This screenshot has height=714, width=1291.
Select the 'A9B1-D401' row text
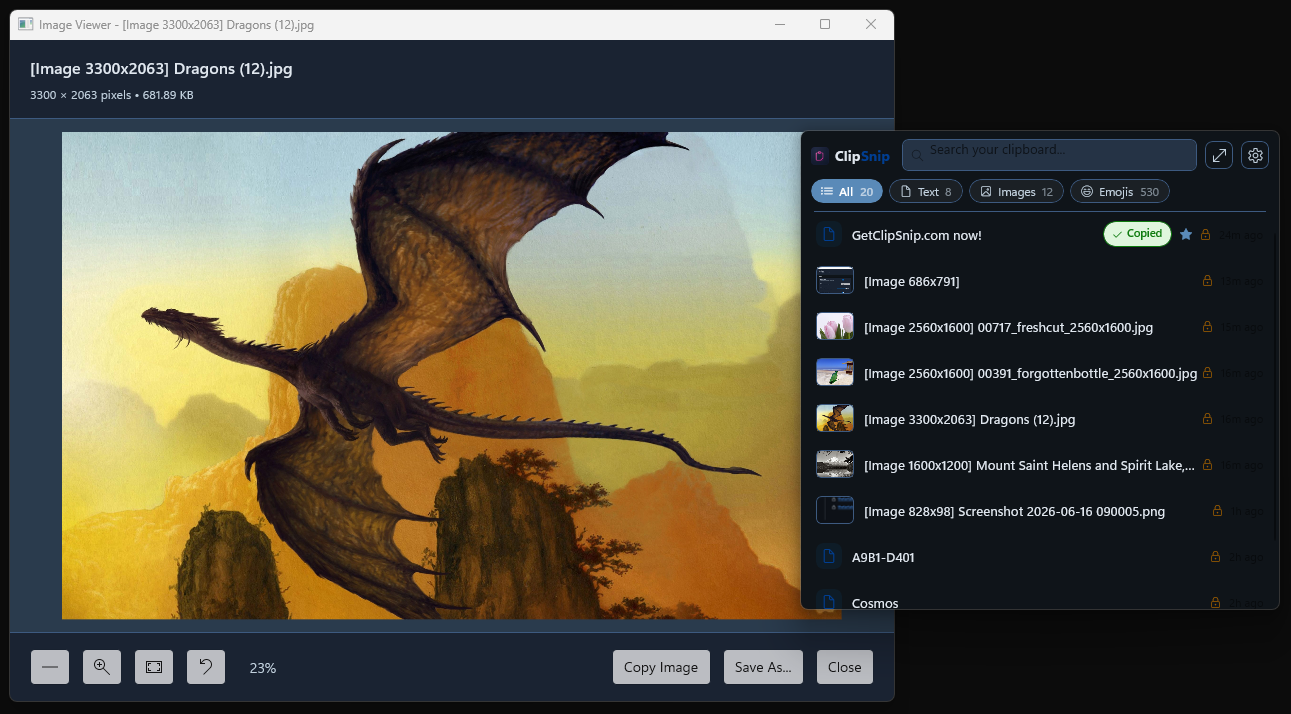(x=883, y=557)
